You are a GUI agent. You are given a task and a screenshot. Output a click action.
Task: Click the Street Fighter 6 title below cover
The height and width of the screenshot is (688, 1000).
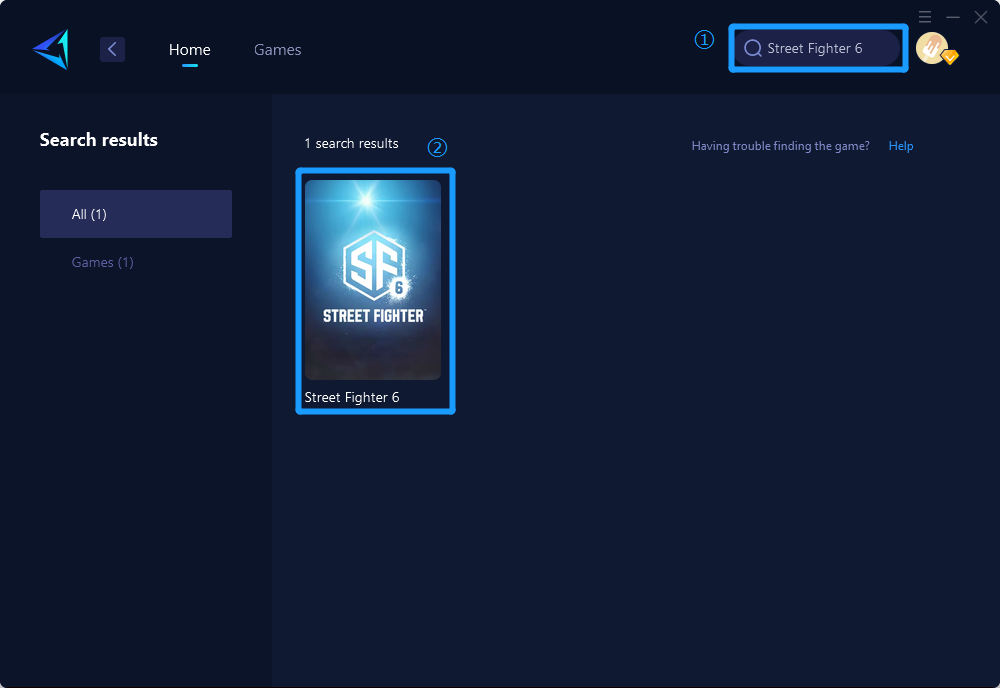[352, 397]
